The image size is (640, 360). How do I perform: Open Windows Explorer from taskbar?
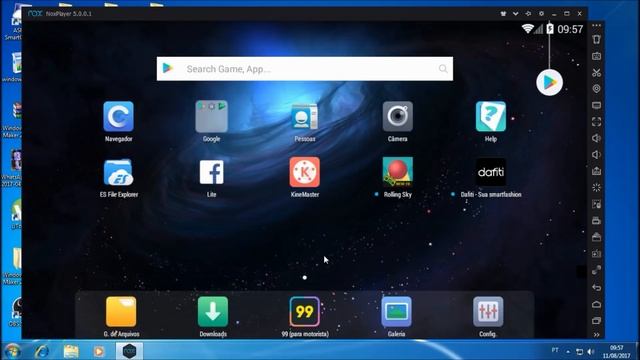pyautogui.click(x=71, y=351)
